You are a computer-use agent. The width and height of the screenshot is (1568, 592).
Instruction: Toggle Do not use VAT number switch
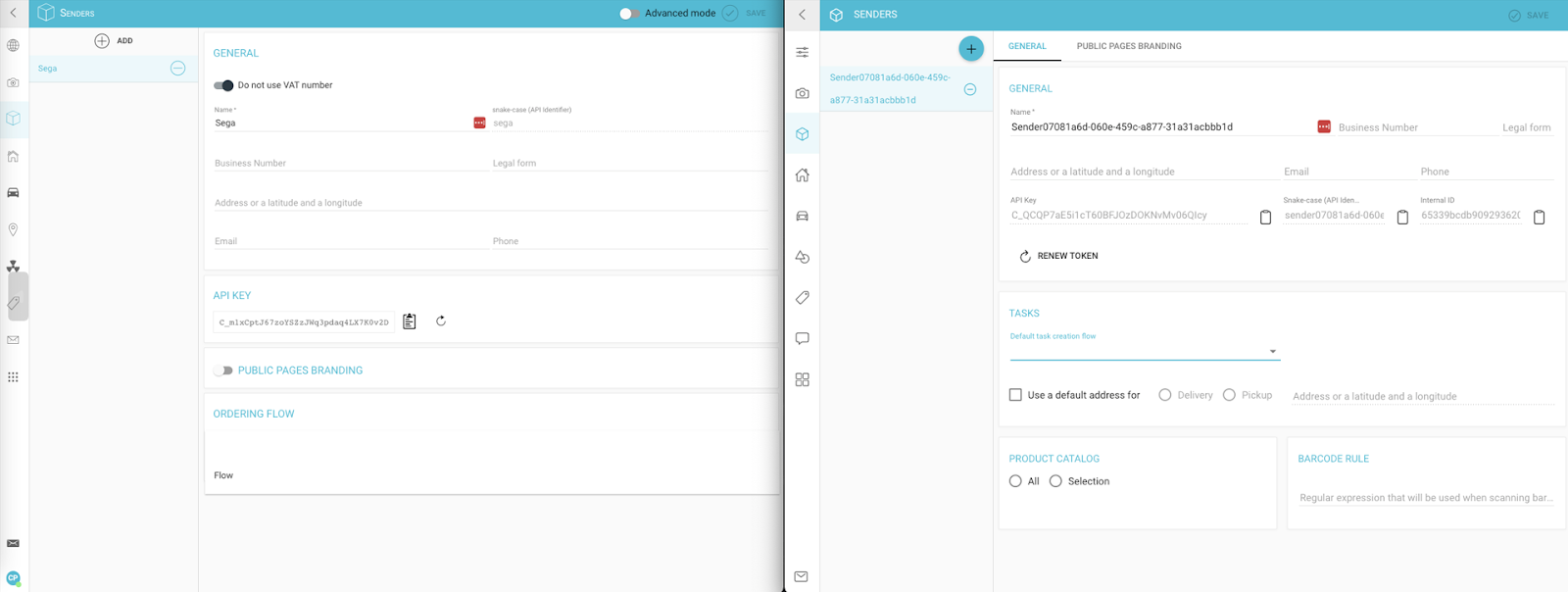(x=223, y=85)
